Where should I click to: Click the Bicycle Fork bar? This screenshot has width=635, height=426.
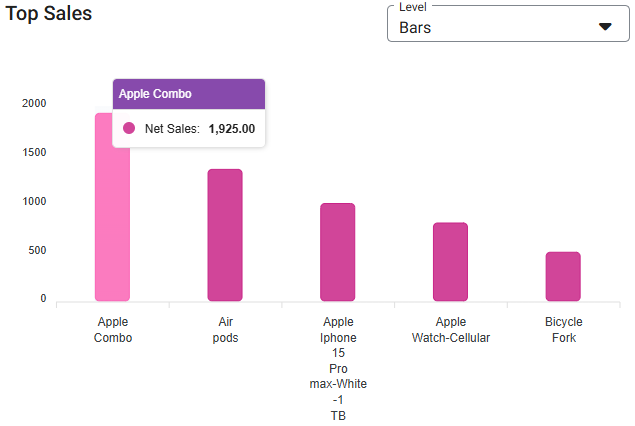(563, 276)
